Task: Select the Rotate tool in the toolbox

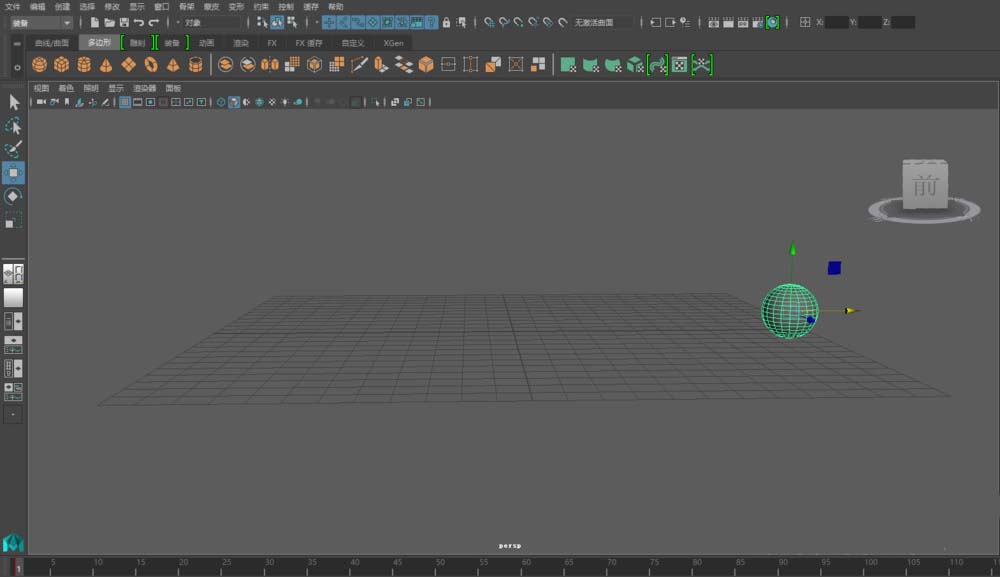Action: click(x=13, y=196)
